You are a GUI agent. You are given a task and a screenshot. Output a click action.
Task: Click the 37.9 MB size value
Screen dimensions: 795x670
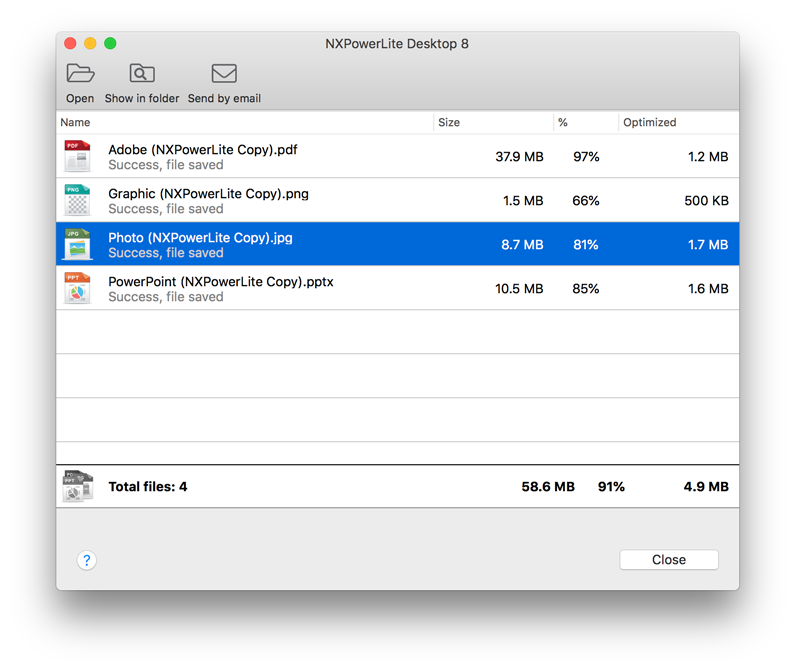pos(519,157)
